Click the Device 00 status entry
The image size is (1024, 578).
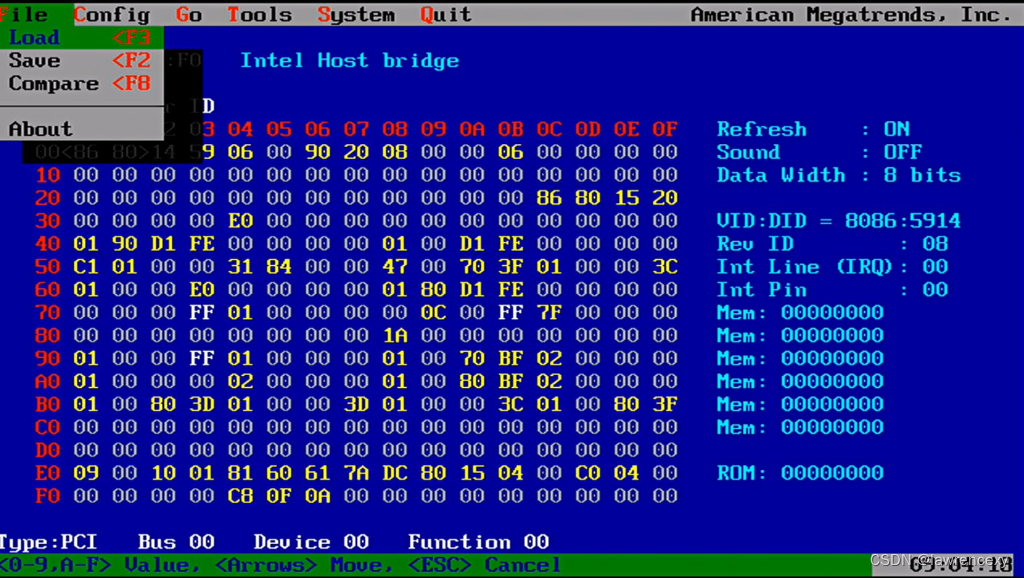(x=312, y=542)
